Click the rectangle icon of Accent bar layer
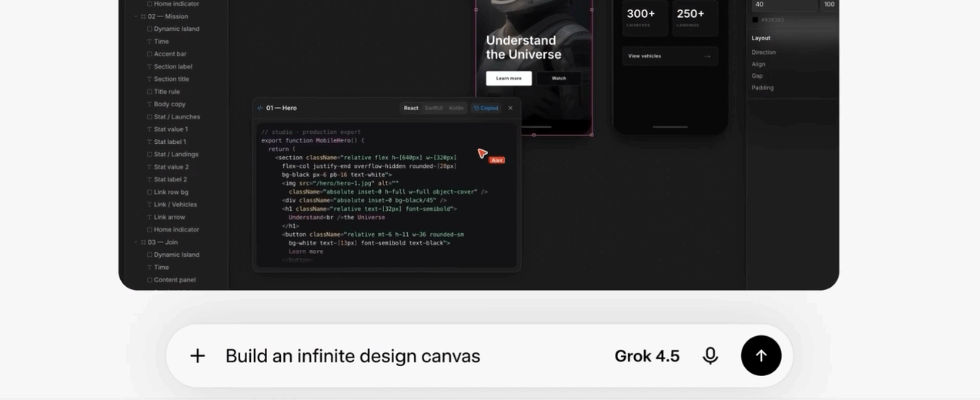 (x=149, y=54)
